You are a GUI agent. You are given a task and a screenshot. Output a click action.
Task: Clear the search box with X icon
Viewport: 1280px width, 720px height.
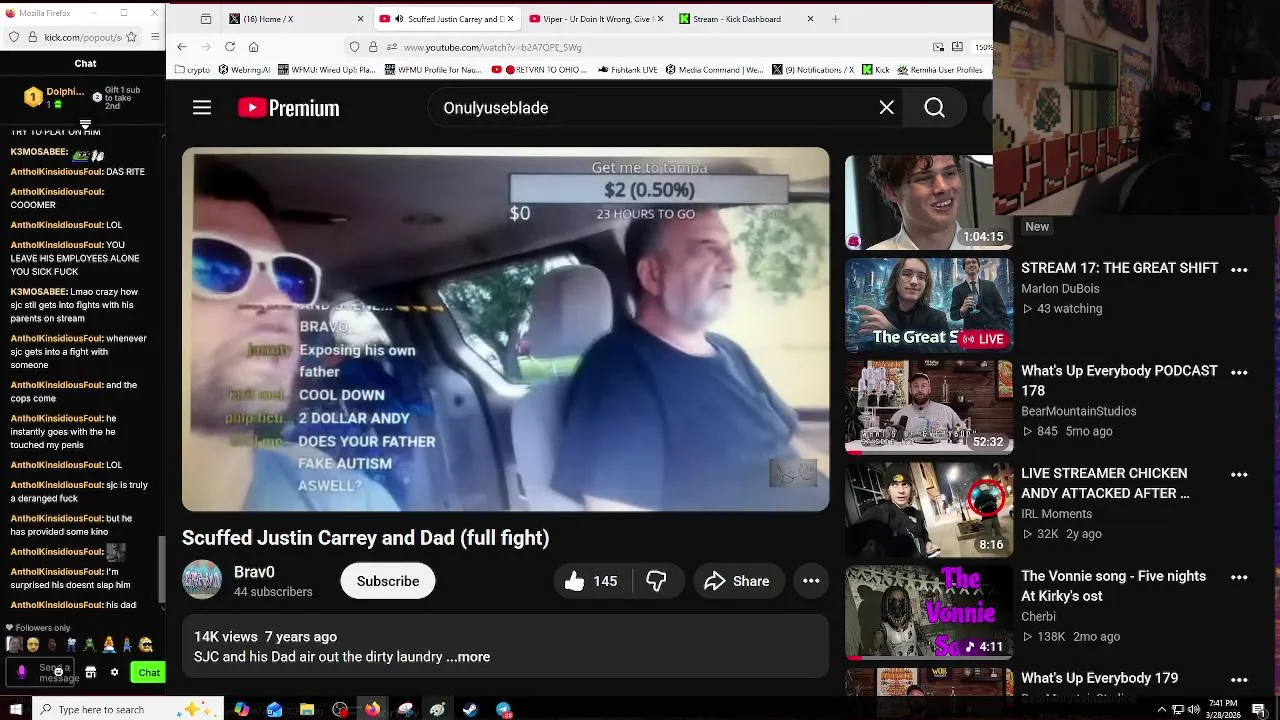(886, 108)
